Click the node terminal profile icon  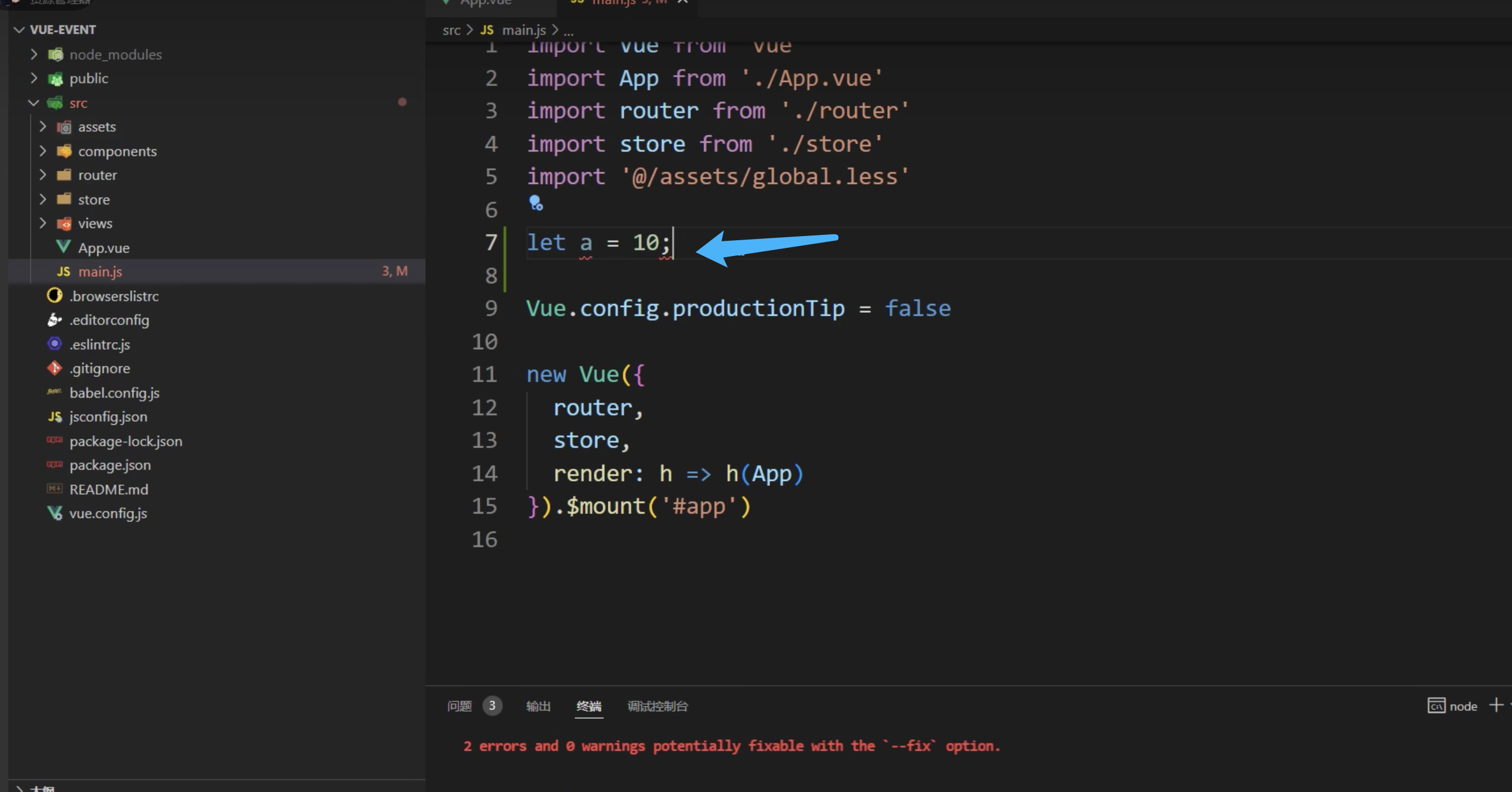[1436, 706]
